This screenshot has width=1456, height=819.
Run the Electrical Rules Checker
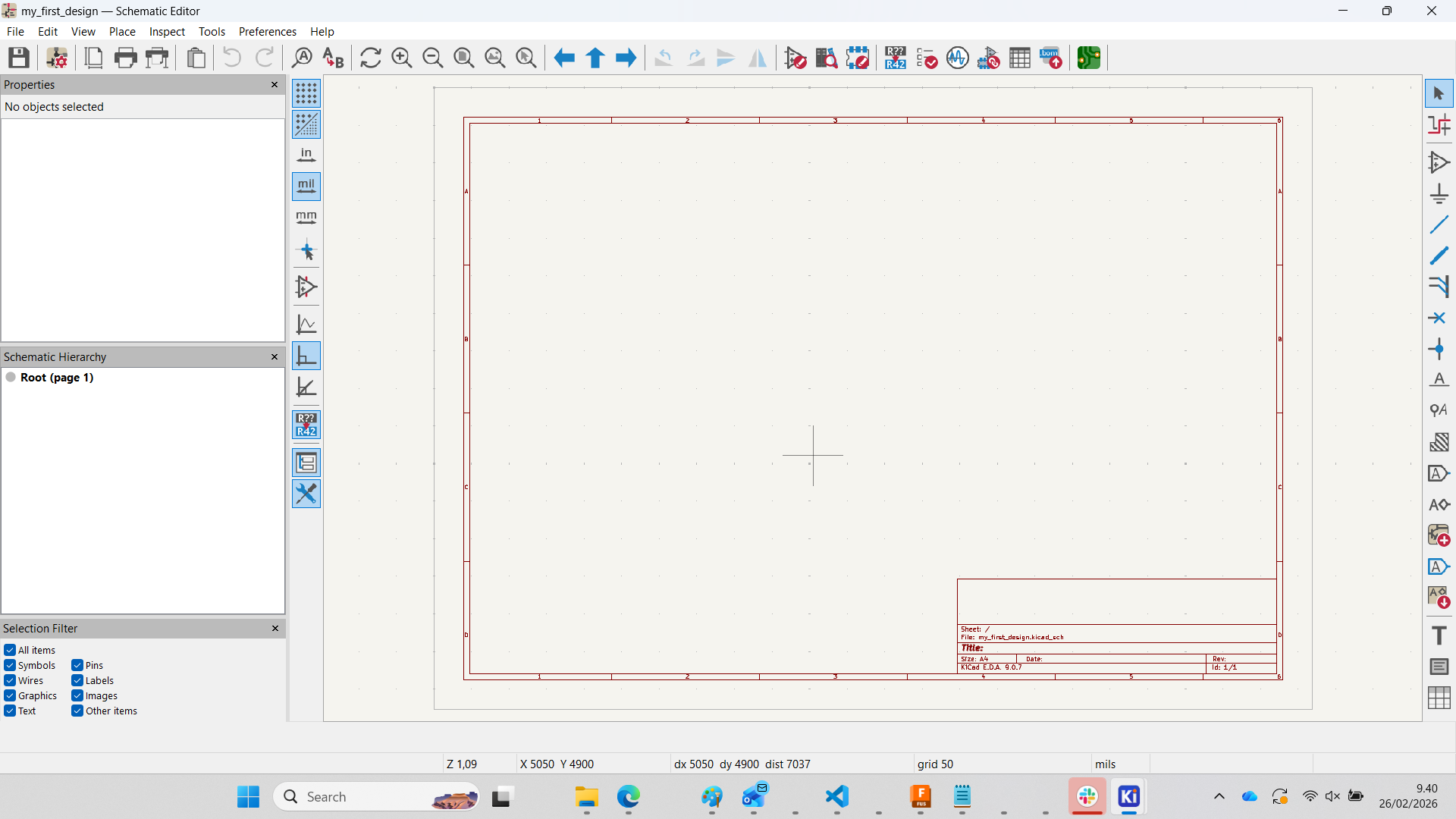point(927,58)
